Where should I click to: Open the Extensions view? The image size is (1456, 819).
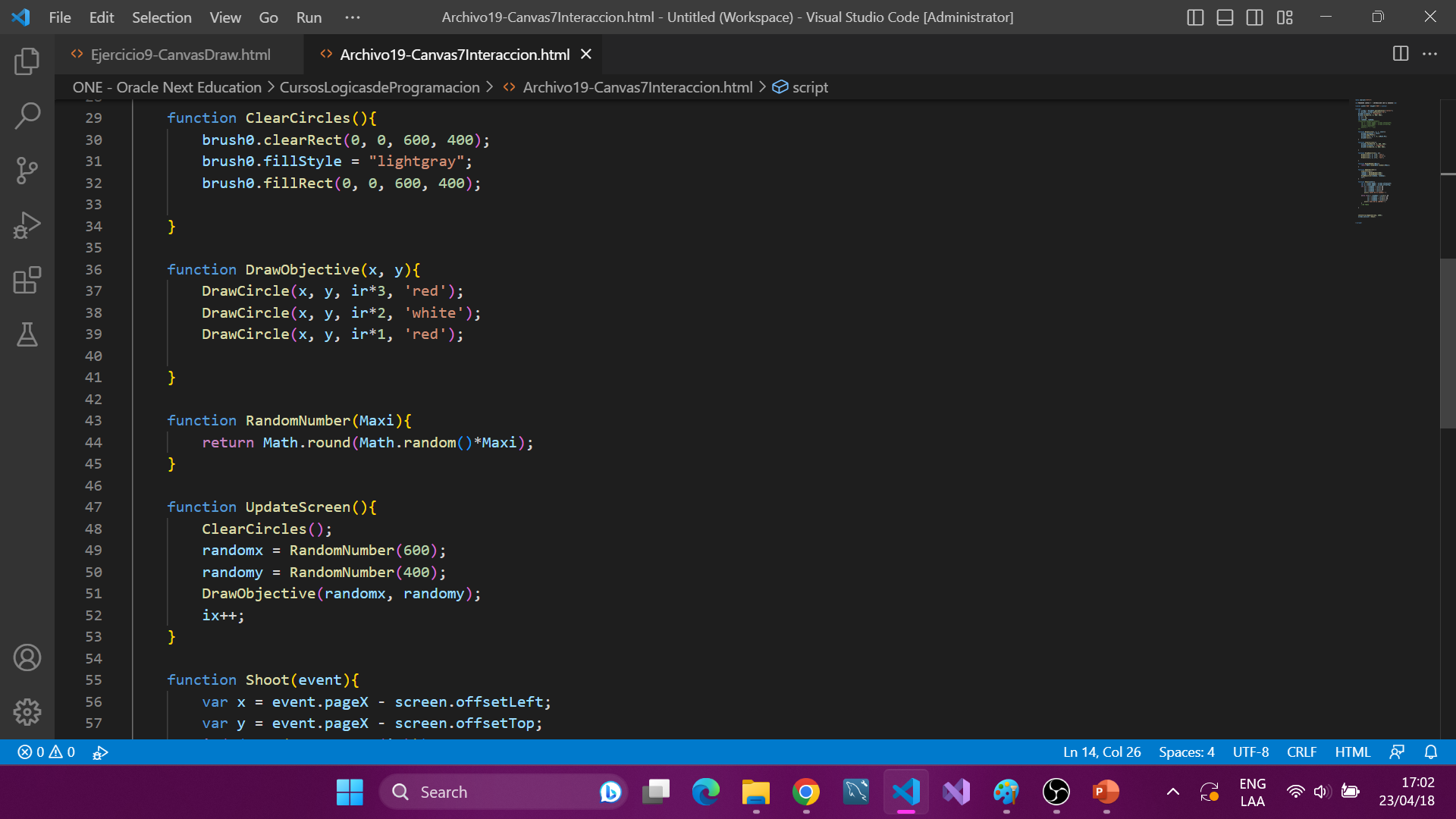click(x=27, y=280)
